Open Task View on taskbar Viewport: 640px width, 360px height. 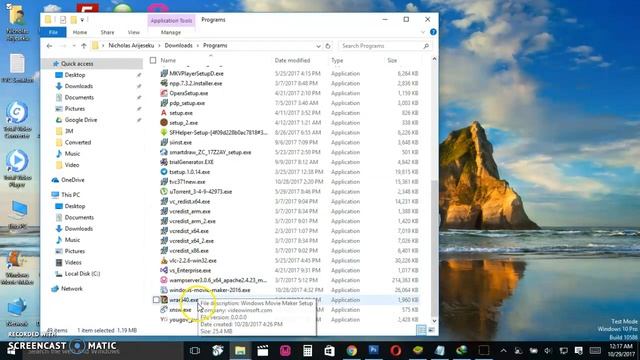[x=195, y=350]
